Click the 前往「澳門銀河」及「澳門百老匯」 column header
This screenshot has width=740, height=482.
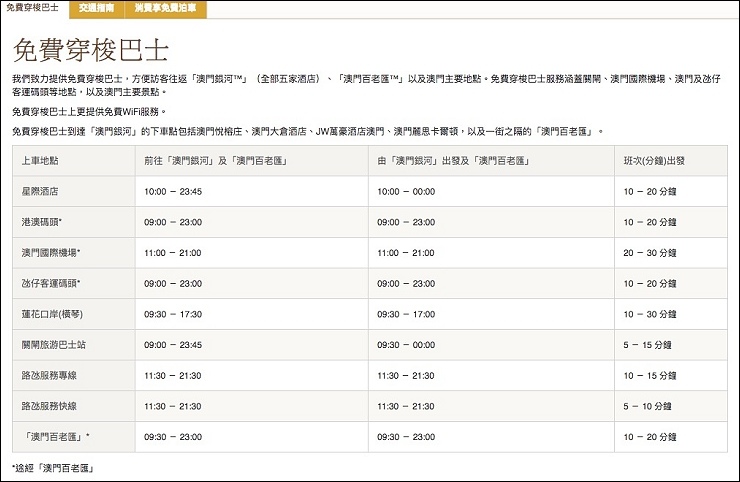[216, 161]
